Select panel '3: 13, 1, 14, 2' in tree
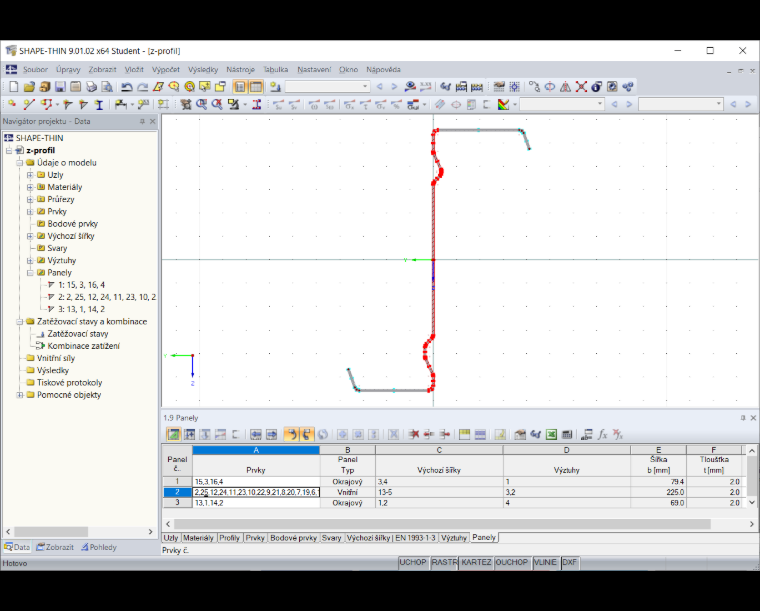760x611 pixels. [81, 309]
